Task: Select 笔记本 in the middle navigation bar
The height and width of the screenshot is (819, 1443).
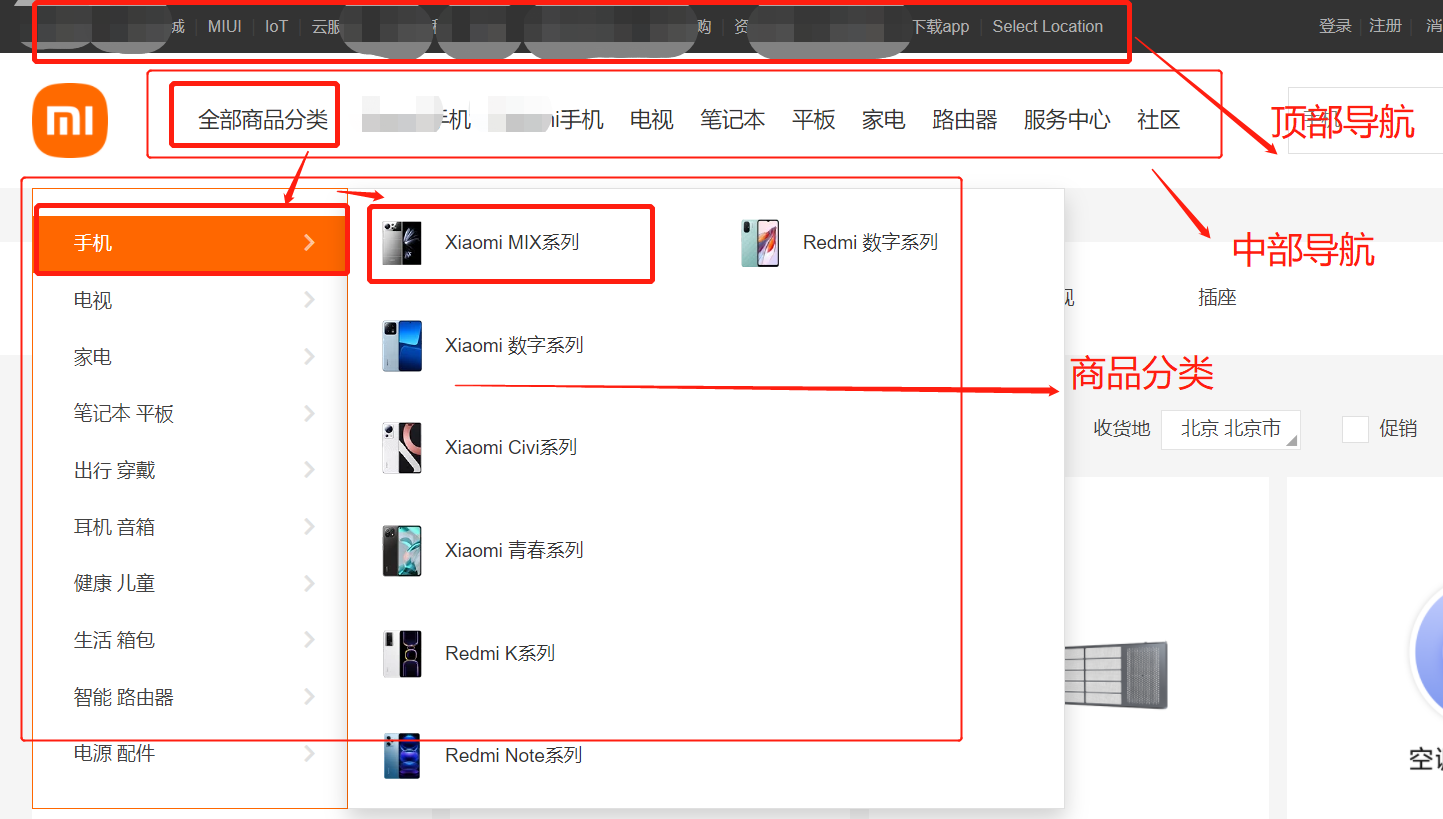Action: pos(733,120)
